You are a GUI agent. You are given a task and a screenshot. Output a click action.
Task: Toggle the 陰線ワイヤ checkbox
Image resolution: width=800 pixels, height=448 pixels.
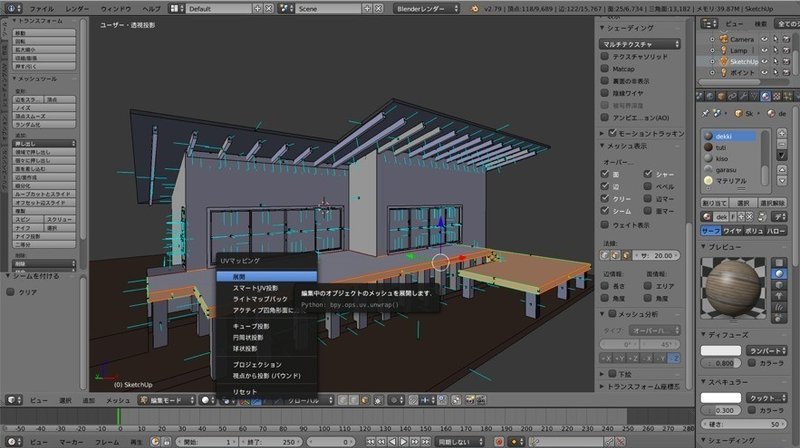(x=605, y=93)
